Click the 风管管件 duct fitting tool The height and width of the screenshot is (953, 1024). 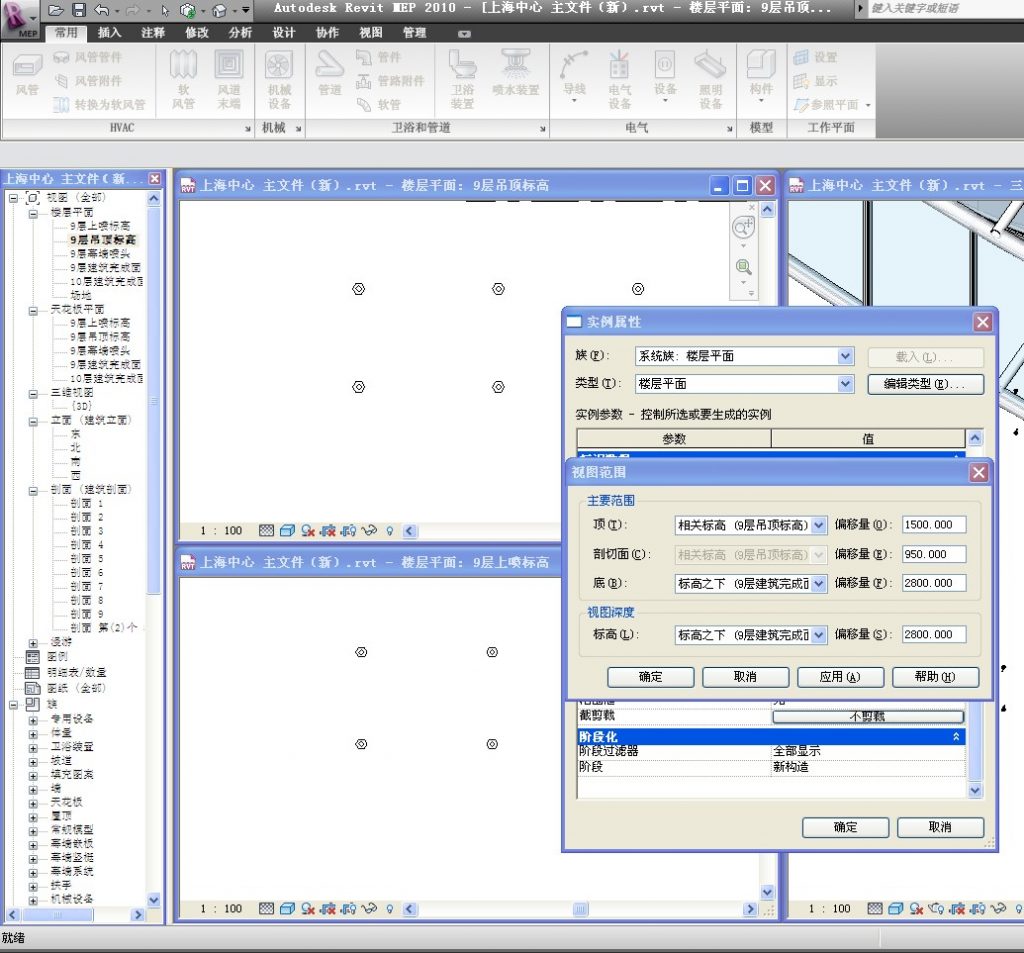pos(88,57)
